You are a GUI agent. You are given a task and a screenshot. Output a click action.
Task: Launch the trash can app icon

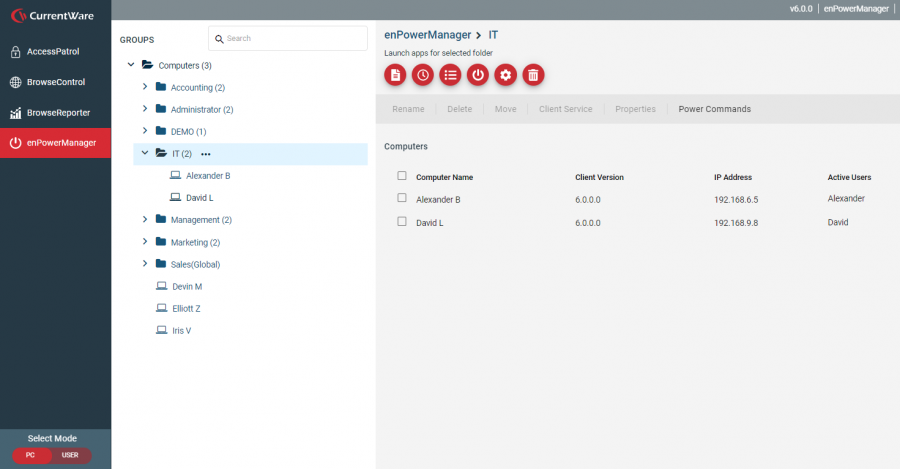[533, 75]
